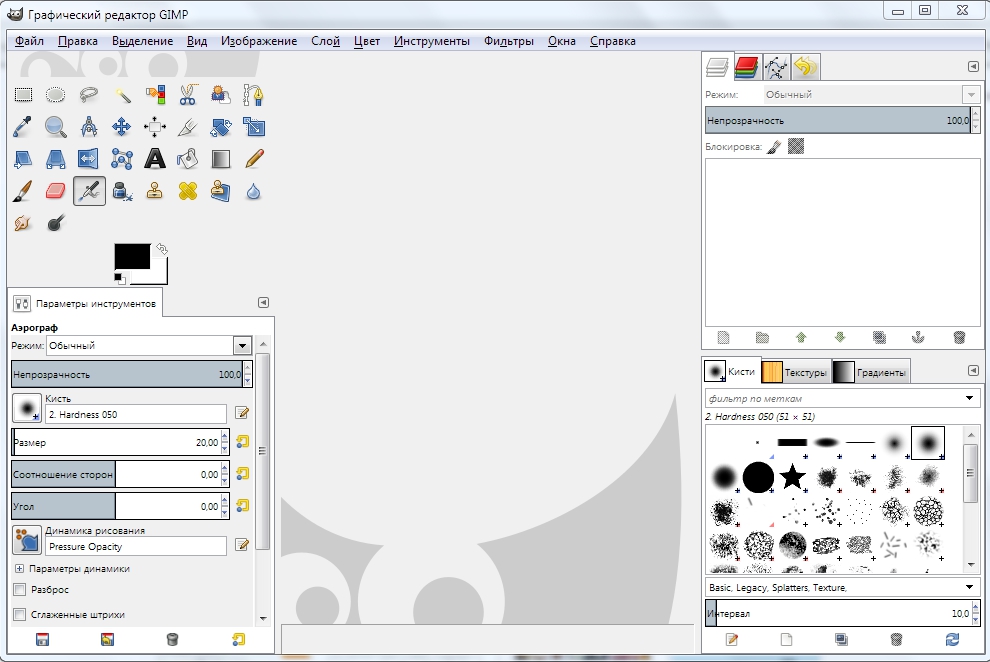
Task: Open the Цвет menu
Action: [x=366, y=41]
